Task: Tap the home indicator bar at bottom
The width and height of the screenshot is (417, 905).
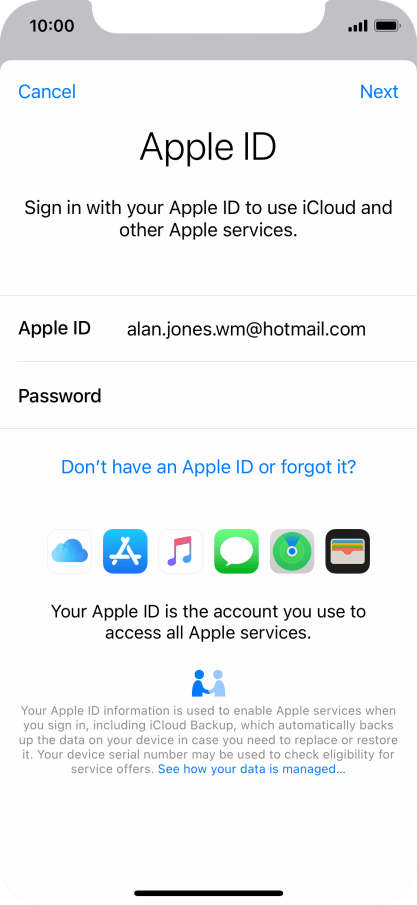Action: point(208,893)
